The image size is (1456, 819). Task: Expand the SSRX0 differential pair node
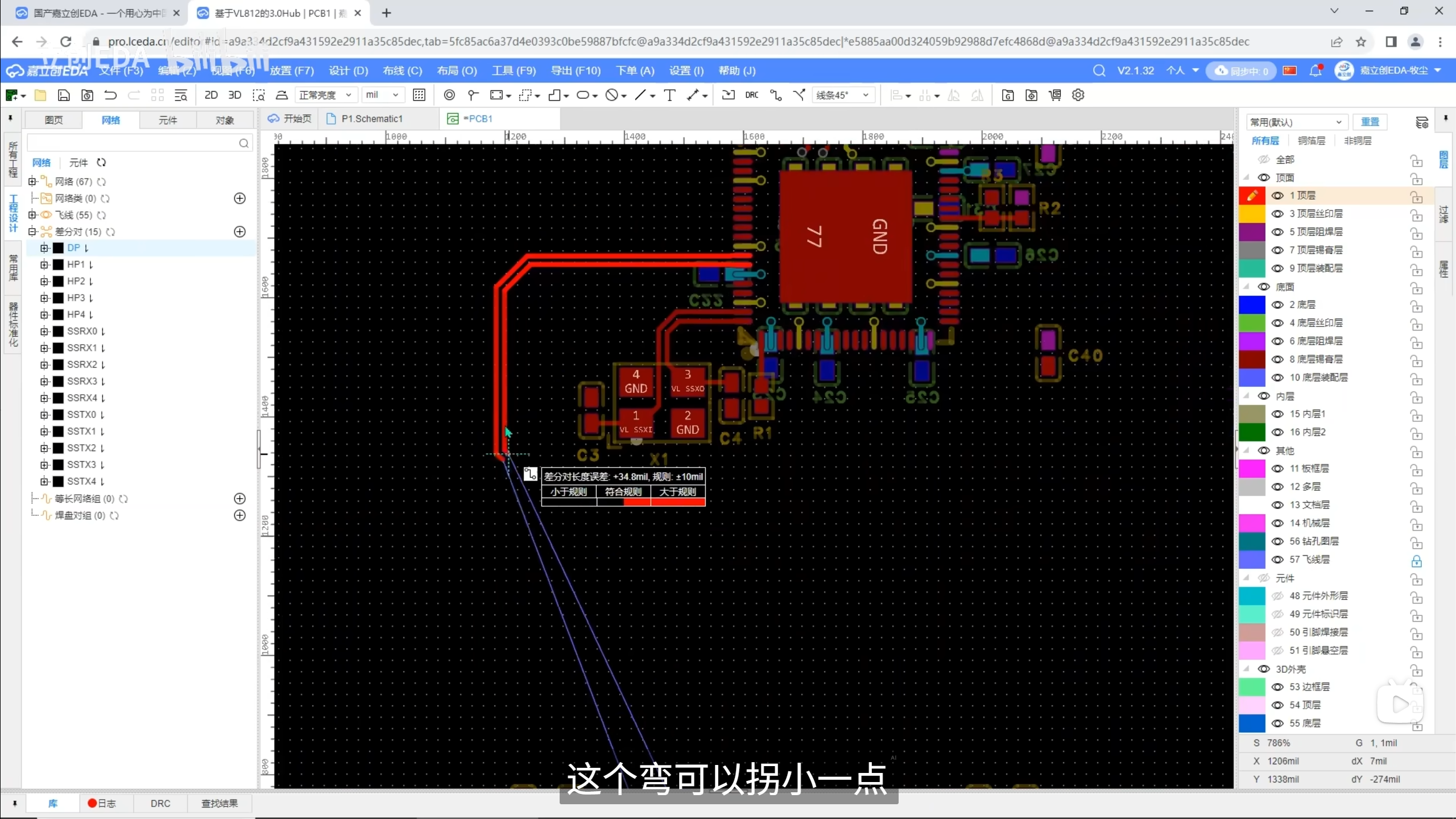pyautogui.click(x=44, y=331)
